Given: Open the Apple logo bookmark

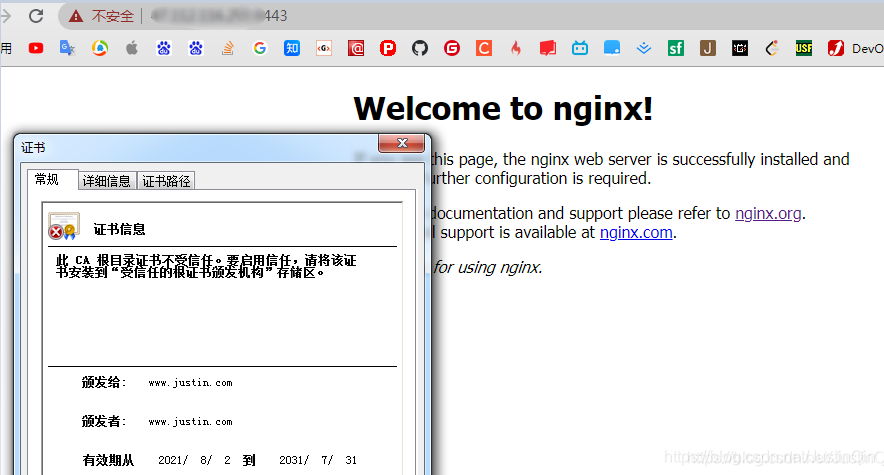Looking at the screenshot, I should pos(132,48).
